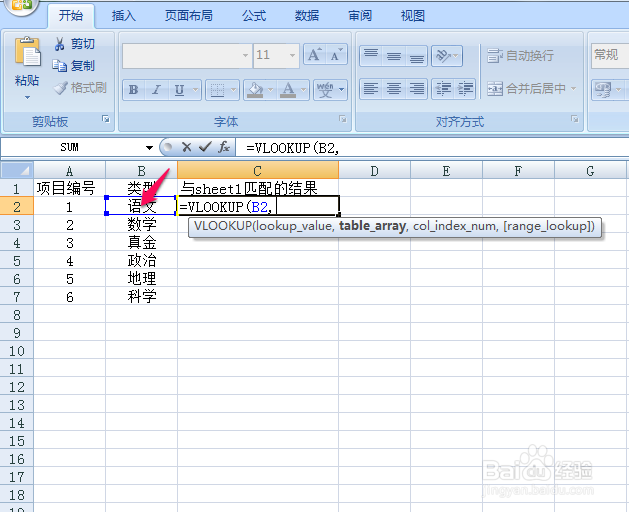Open the fill color dropdown arrow

click(270, 89)
